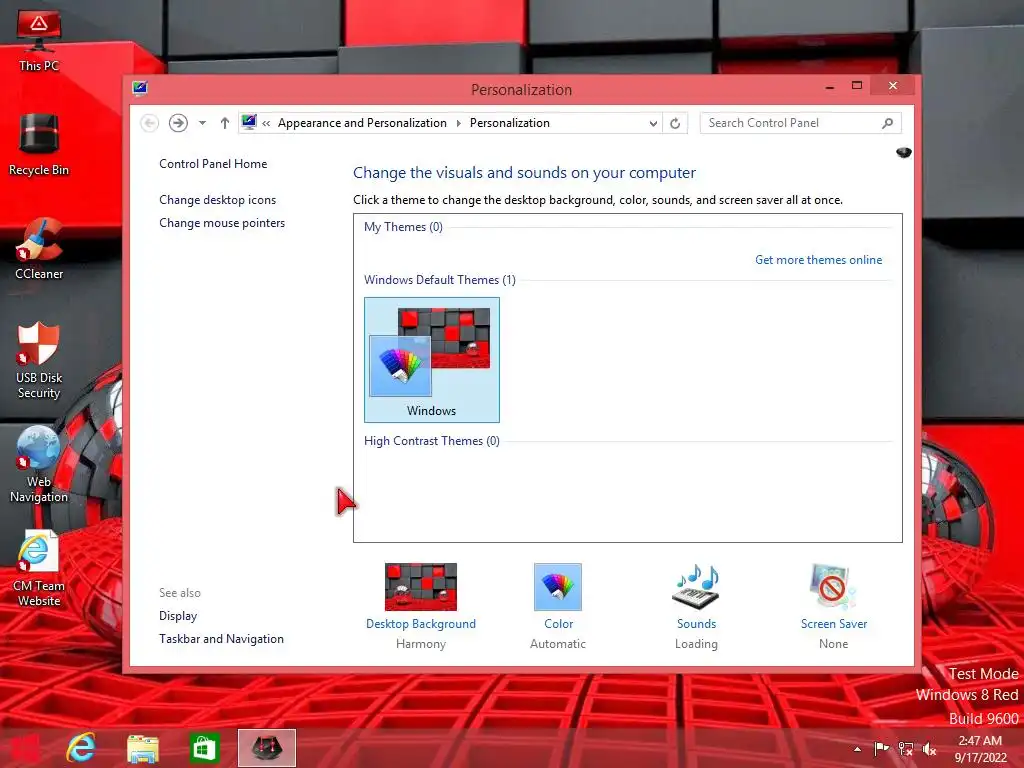
Task: Click the Sounds text link
Action: (696, 624)
